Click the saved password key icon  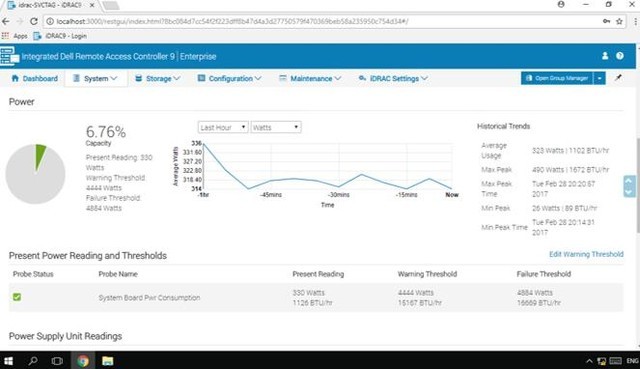606,21
